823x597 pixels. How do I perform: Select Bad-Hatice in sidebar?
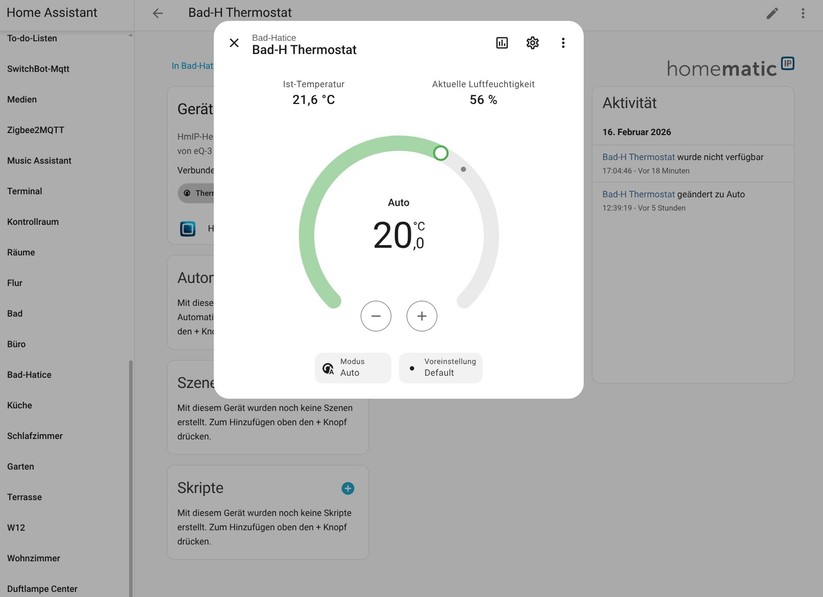pyautogui.click(x=29, y=374)
